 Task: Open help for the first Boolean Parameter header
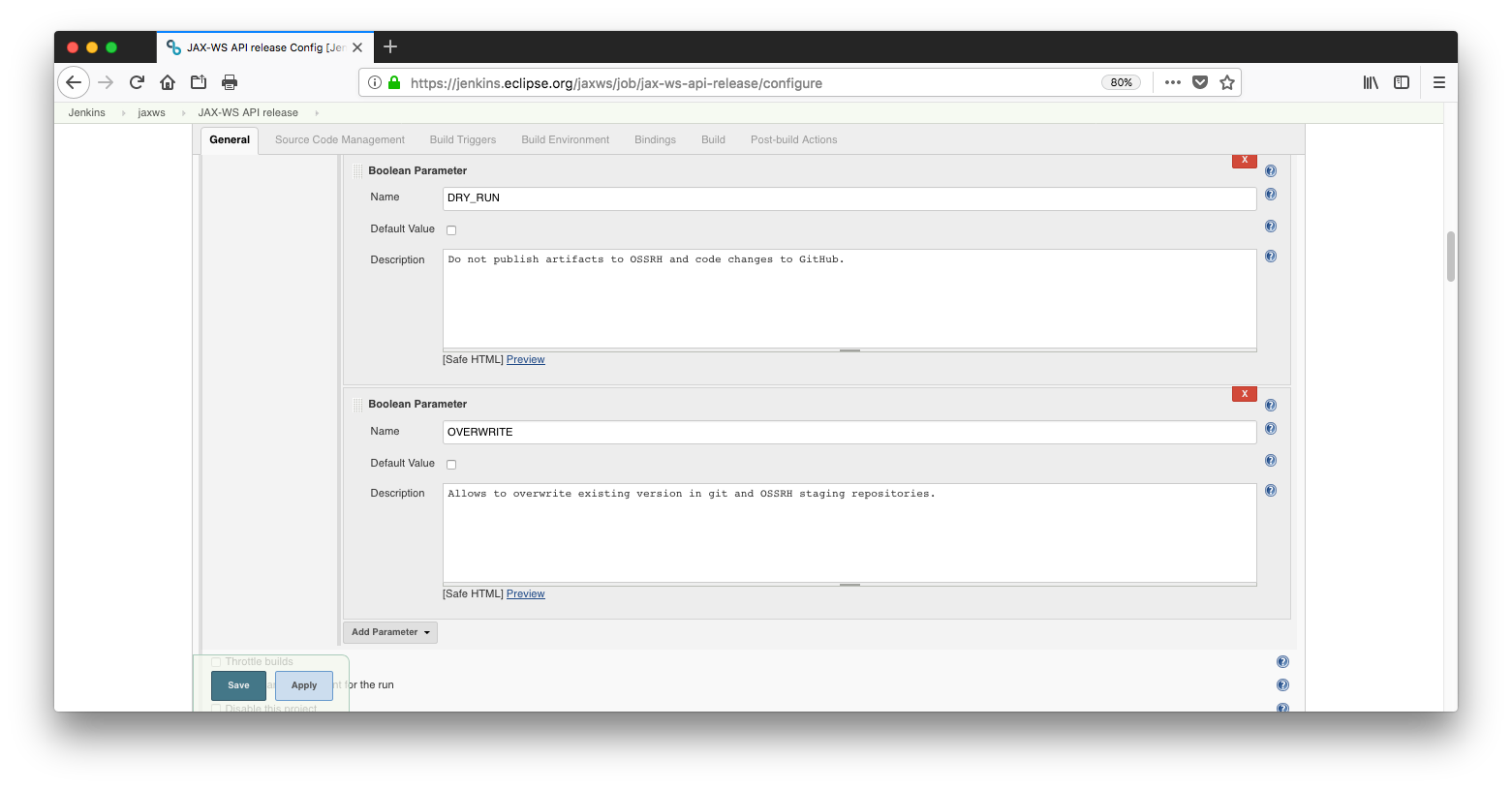point(1271,171)
